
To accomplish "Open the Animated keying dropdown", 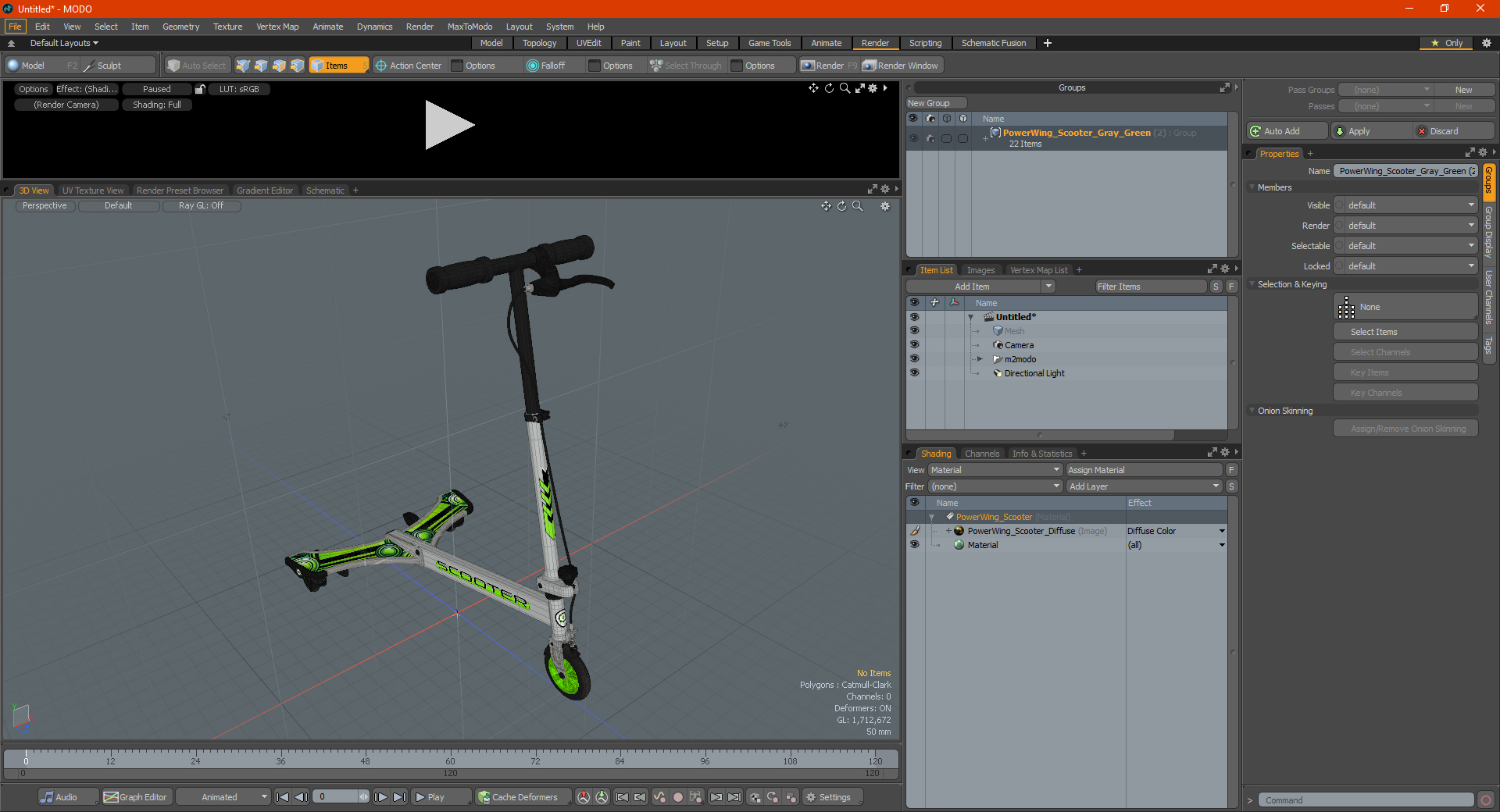I will (x=223, y=797).
